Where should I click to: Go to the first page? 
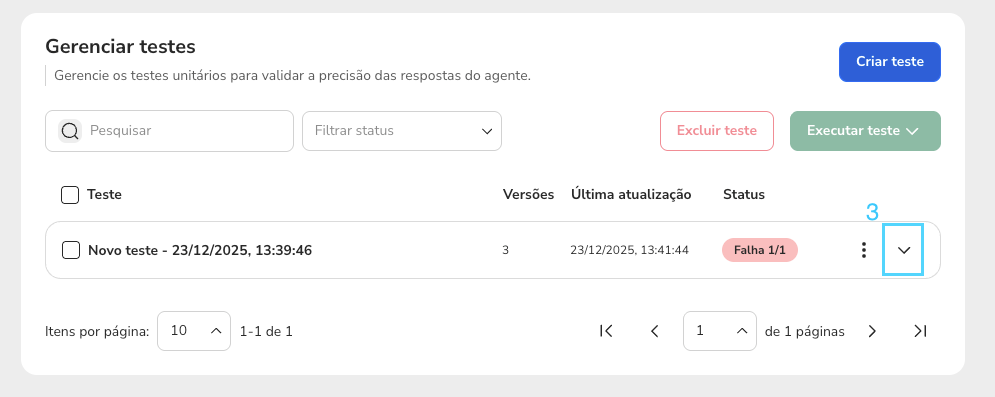[x=606, y=330]
